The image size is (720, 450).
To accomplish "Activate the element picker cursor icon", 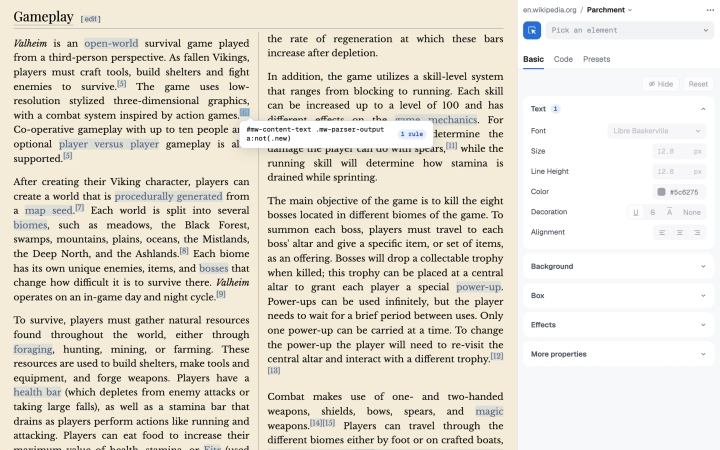I will (x=532, y=30).
